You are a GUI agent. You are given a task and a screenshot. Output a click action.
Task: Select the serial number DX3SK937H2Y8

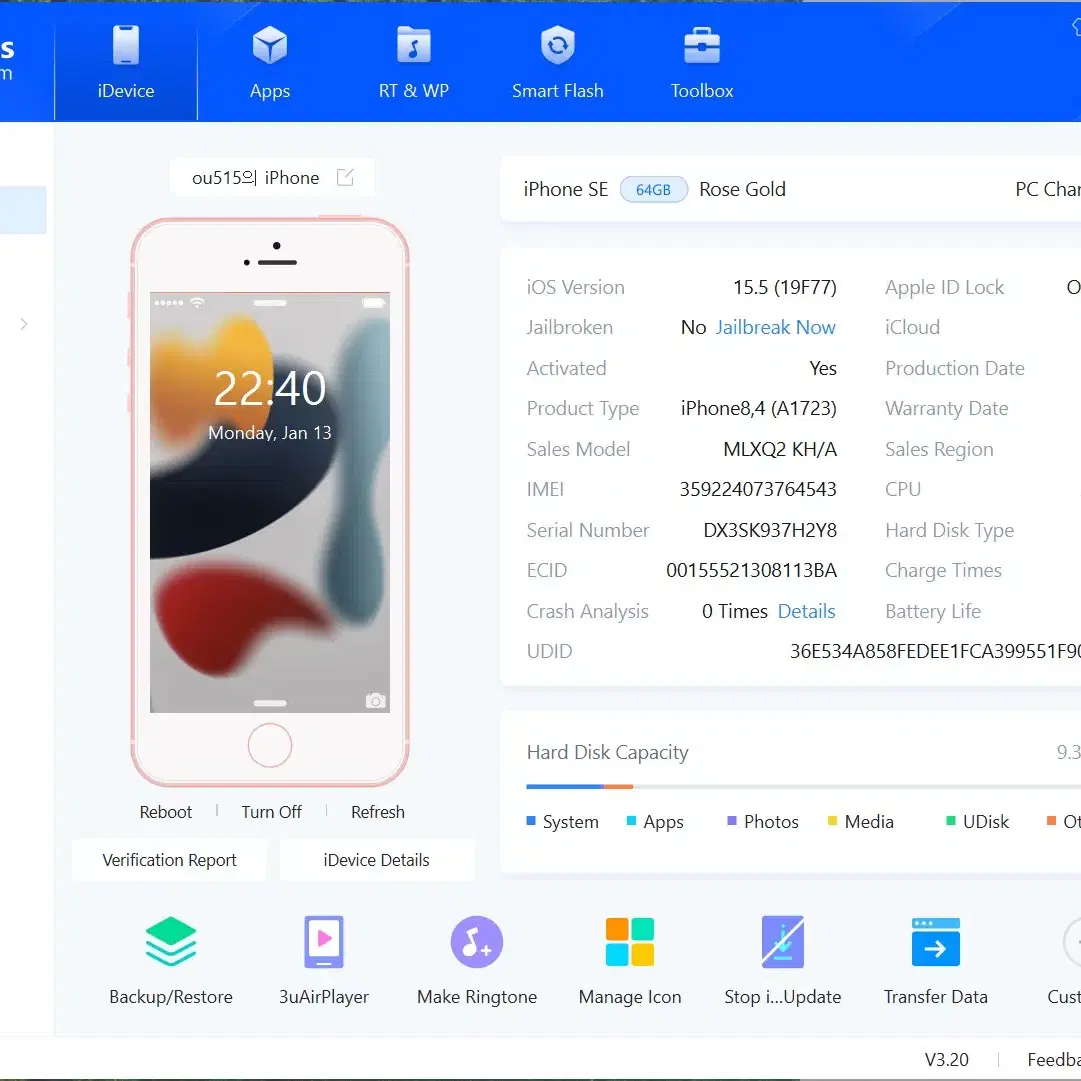click(x=770, y=530)
